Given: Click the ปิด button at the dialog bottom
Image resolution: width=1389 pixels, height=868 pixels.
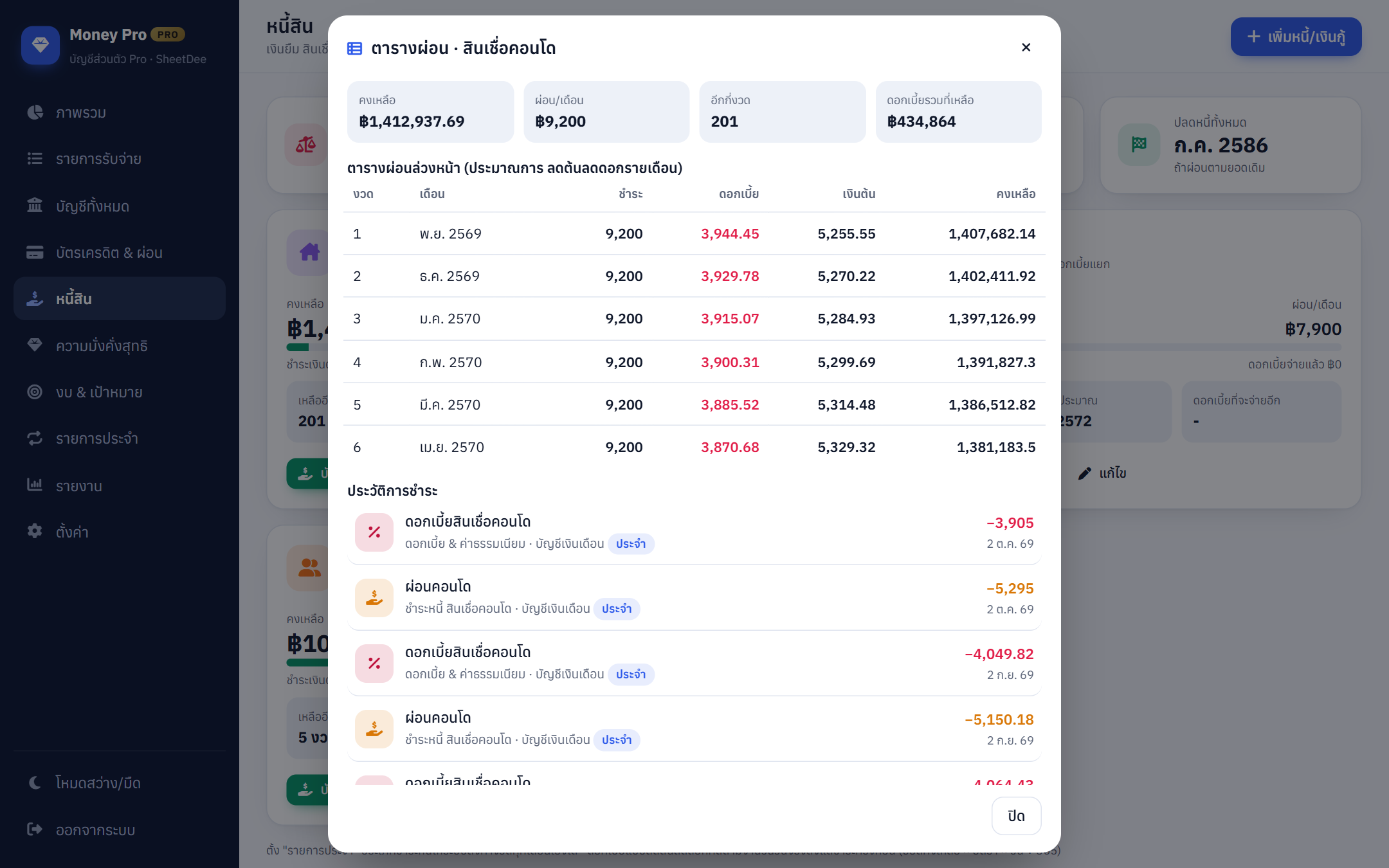Looking at the screenshot, I should point(1016,816).
